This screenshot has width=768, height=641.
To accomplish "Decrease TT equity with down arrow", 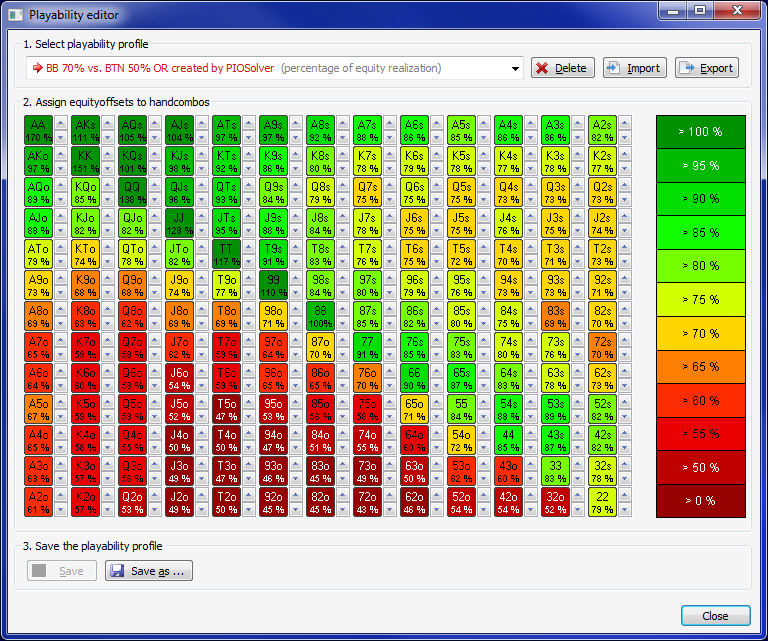I will point(249,261).
